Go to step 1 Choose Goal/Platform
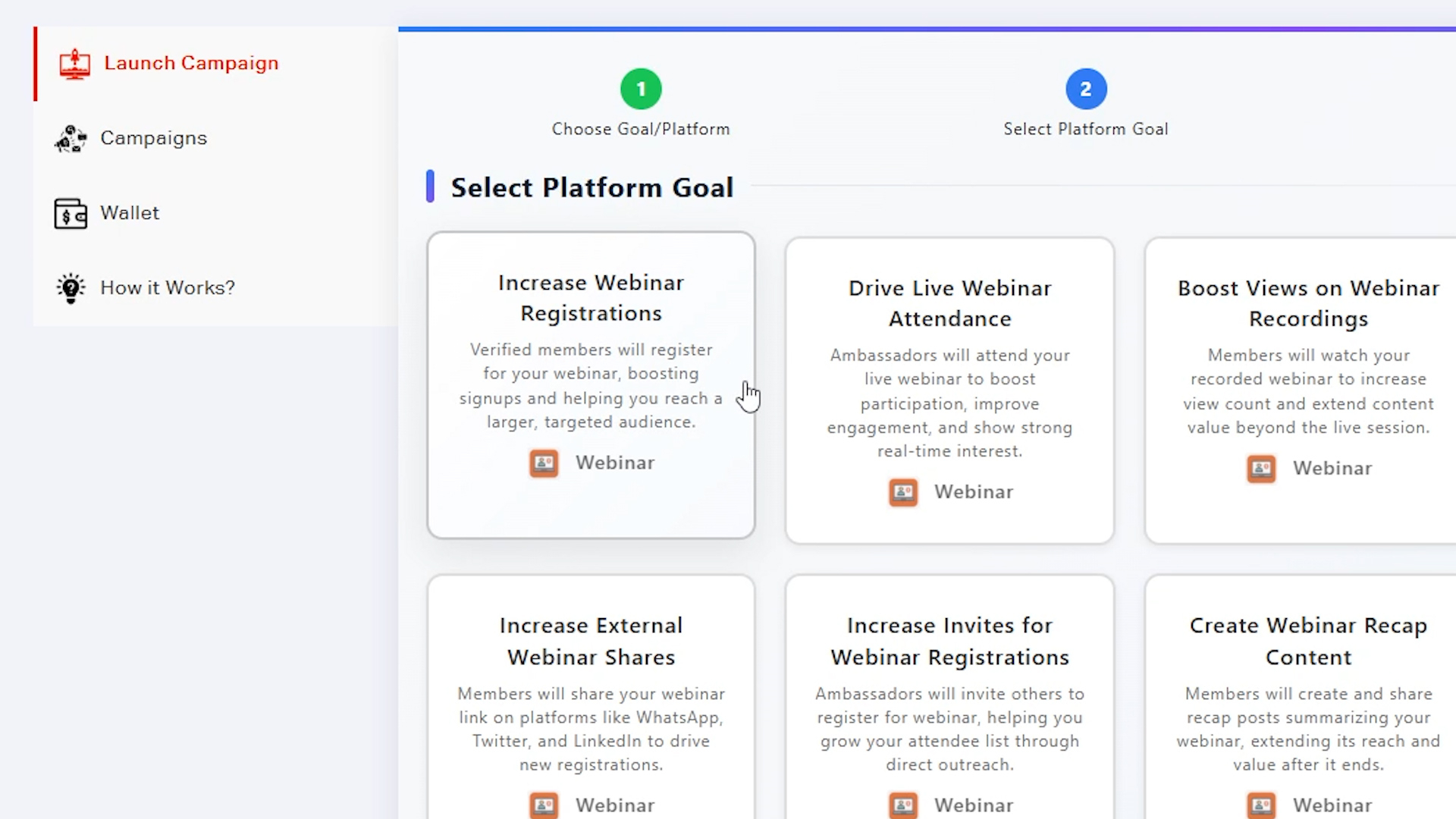1456x819 pixels. point(641,89)
